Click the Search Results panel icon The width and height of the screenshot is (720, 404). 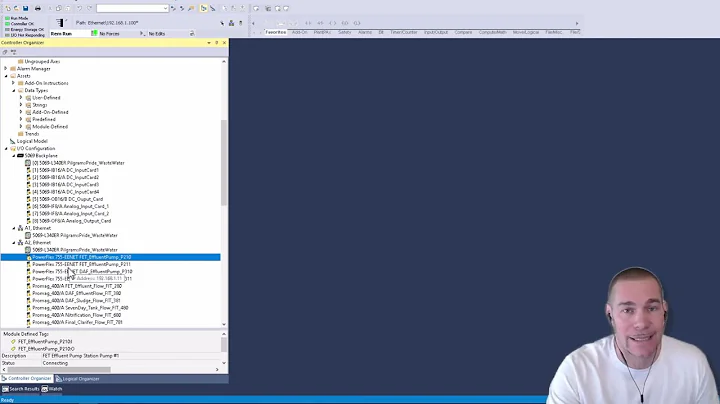tap(5, 389)
